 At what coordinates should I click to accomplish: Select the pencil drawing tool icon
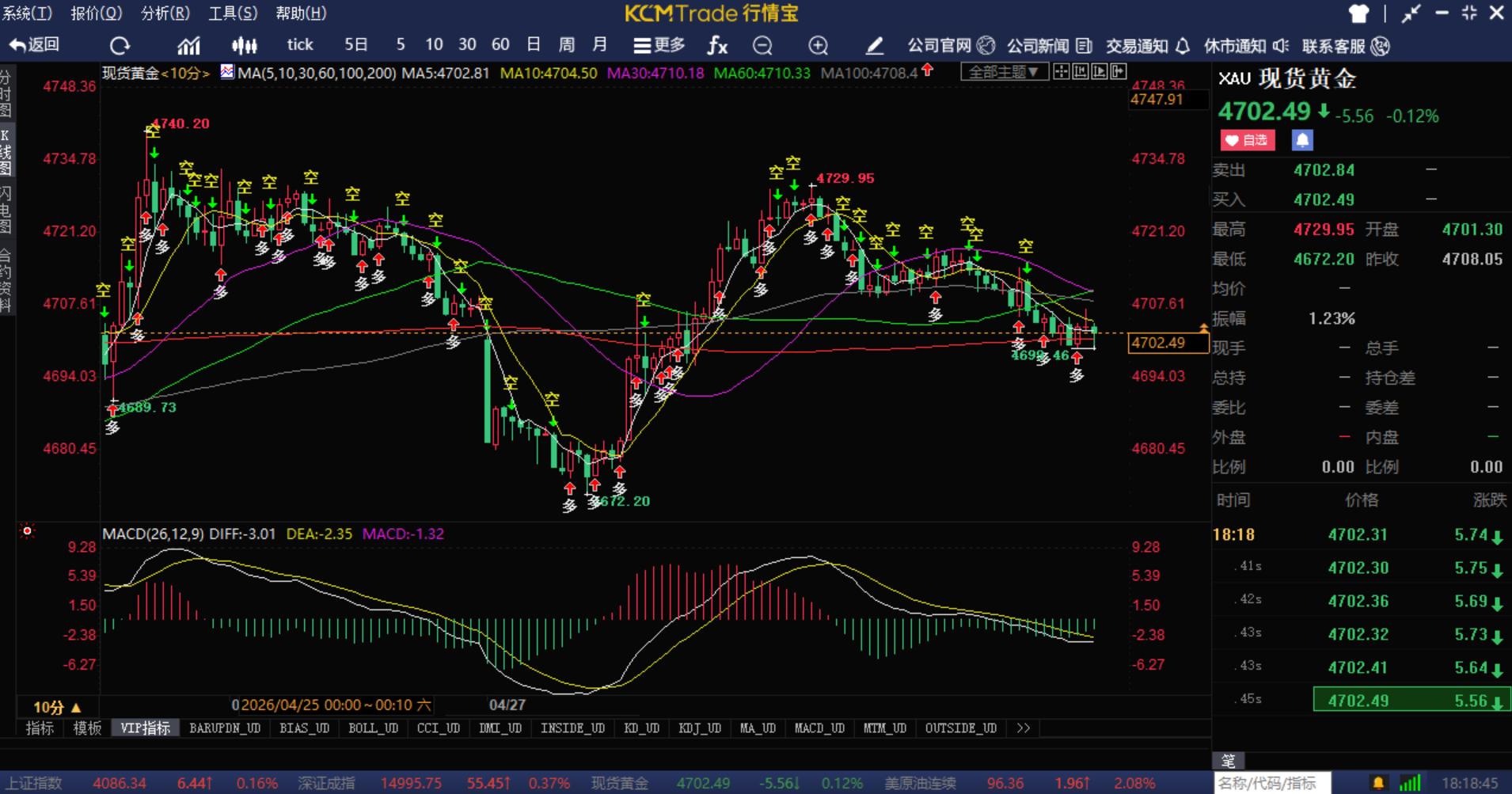coord(874,45)
